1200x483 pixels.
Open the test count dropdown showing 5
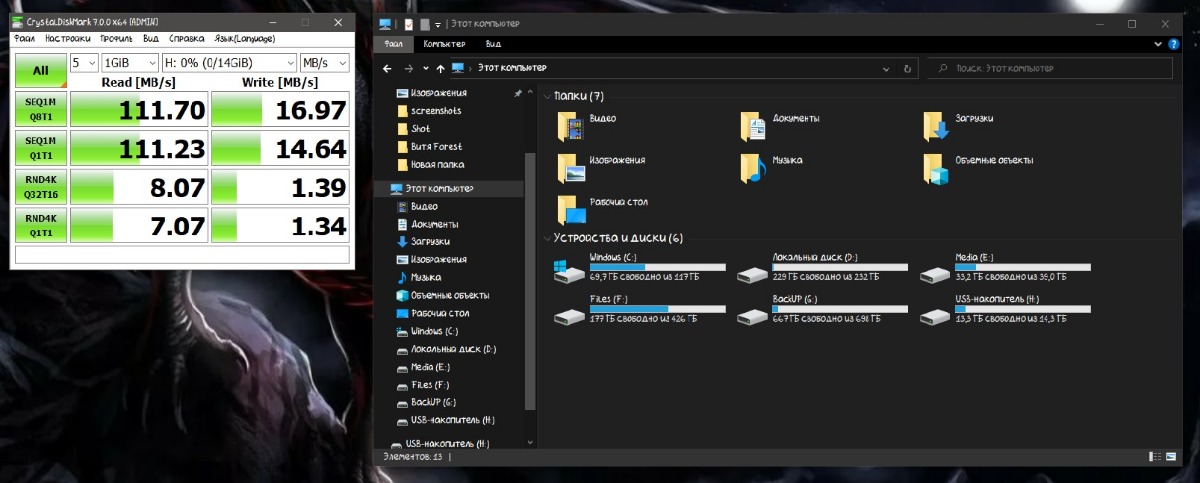[x=84, y=63]
